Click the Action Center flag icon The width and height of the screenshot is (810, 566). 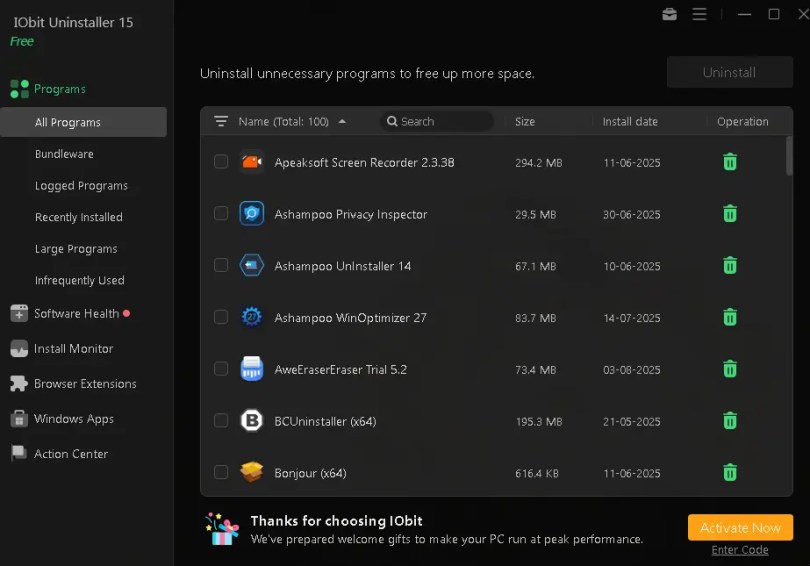(19, 453)
